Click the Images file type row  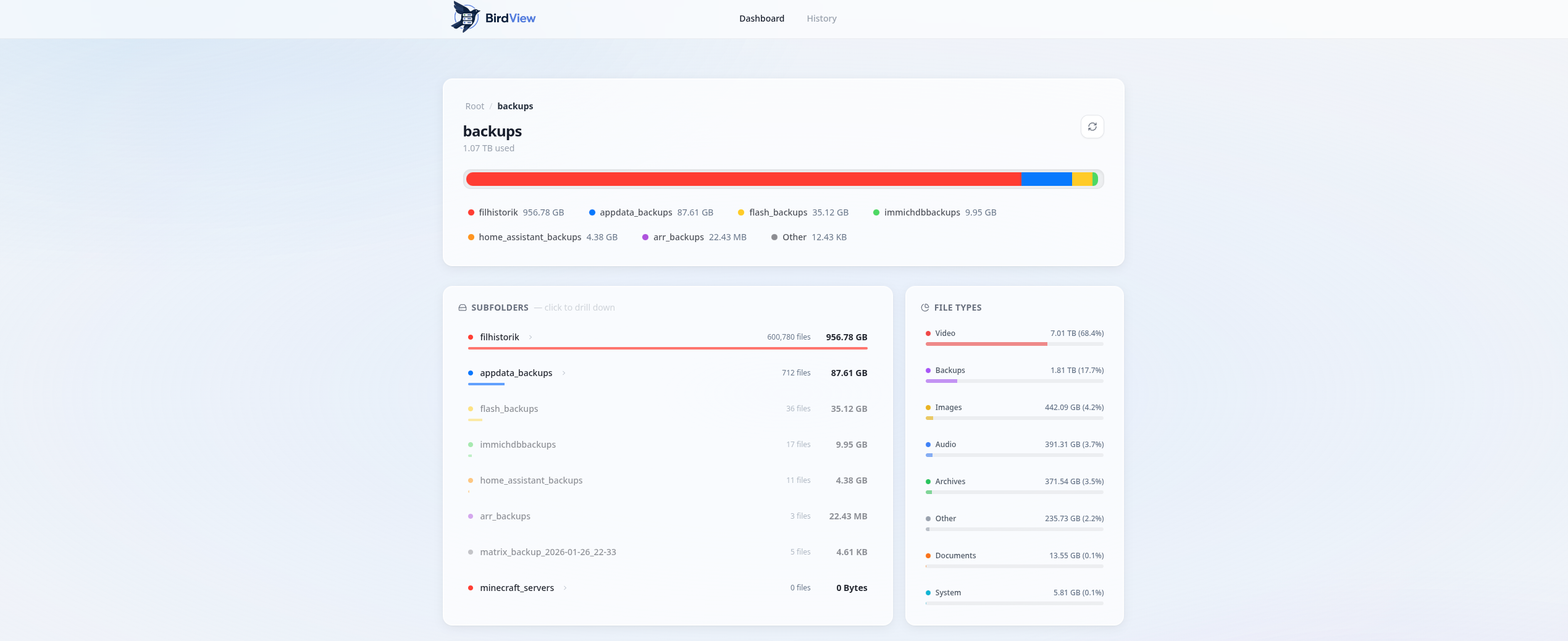(1015, 411)
